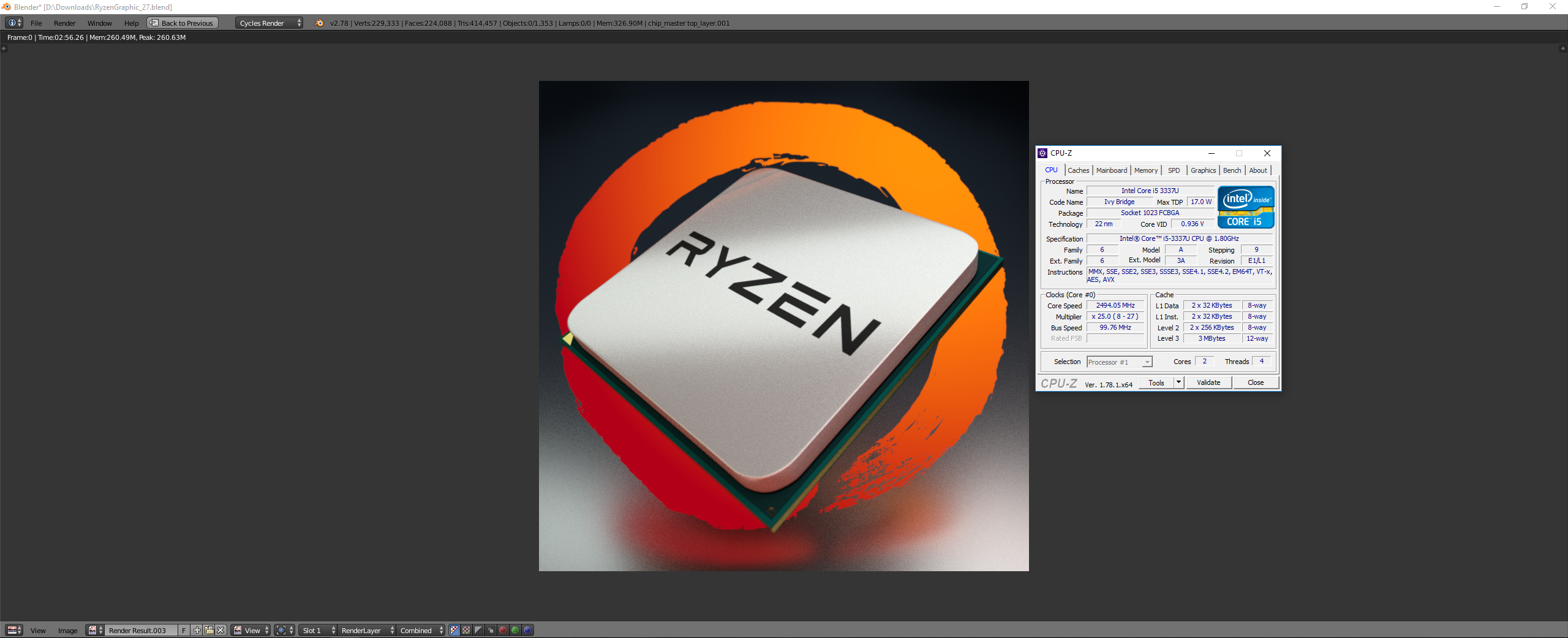Open the image editor type selector

(14, 630)
